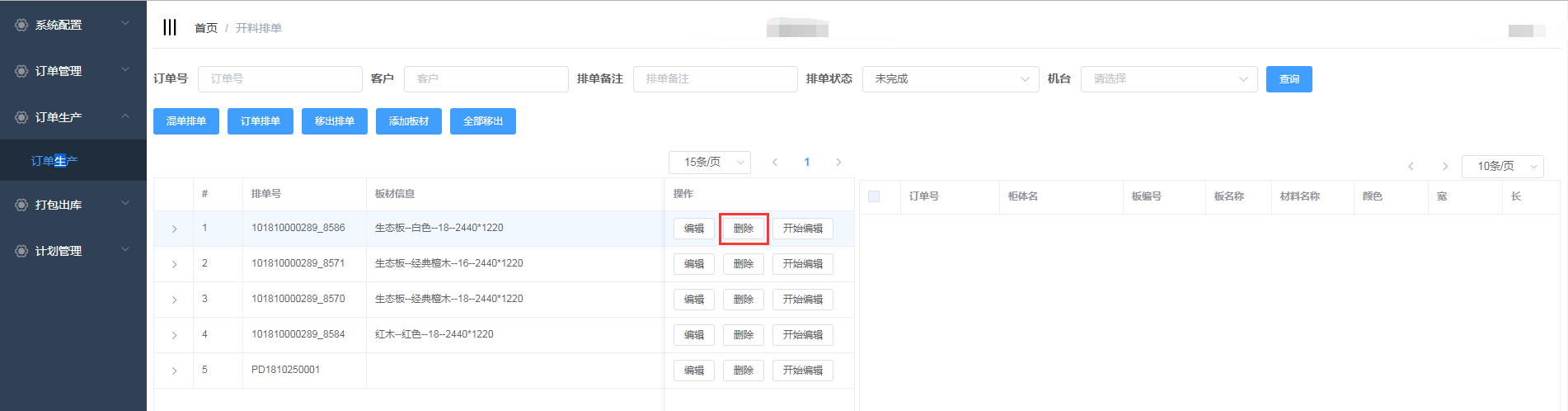Click the 查询 search button
This screenshot has width=1568, height=411.
(x=1289, y=79)
